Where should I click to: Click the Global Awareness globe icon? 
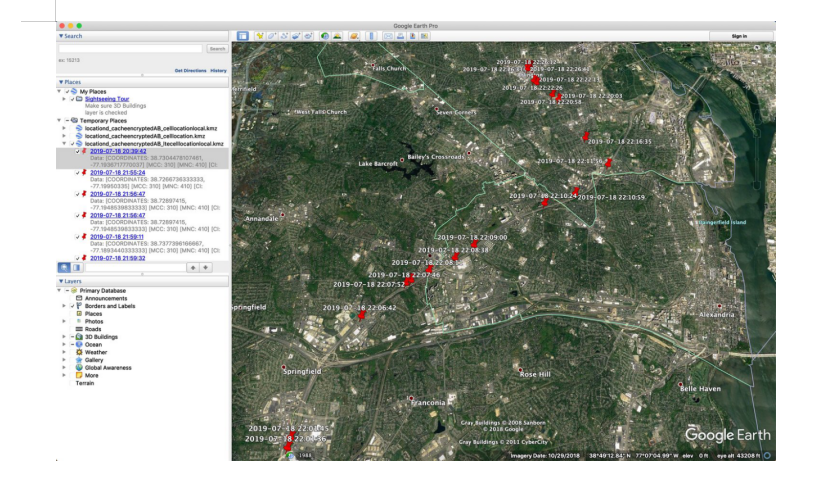[x=79, y=368]
